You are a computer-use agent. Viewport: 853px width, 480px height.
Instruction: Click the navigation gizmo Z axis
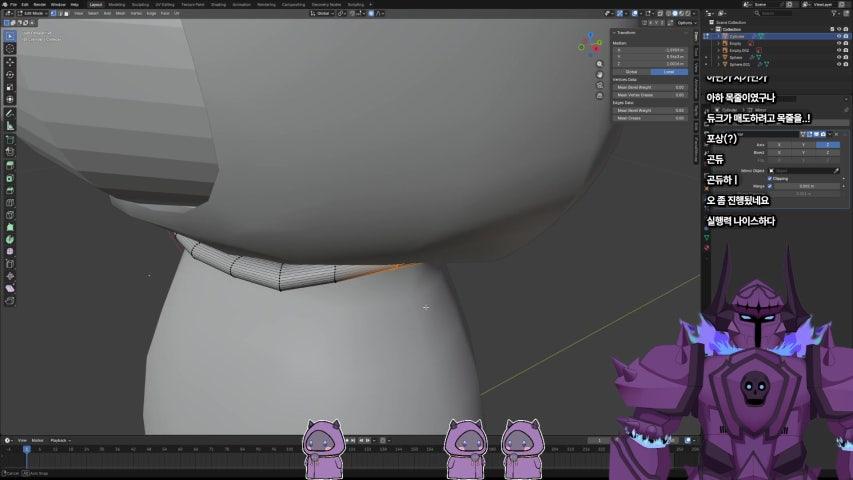coord(590,35)
